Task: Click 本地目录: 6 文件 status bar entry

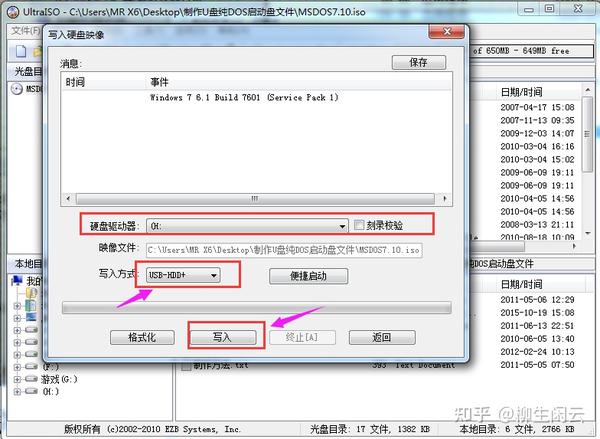Action: click(517, 429)
